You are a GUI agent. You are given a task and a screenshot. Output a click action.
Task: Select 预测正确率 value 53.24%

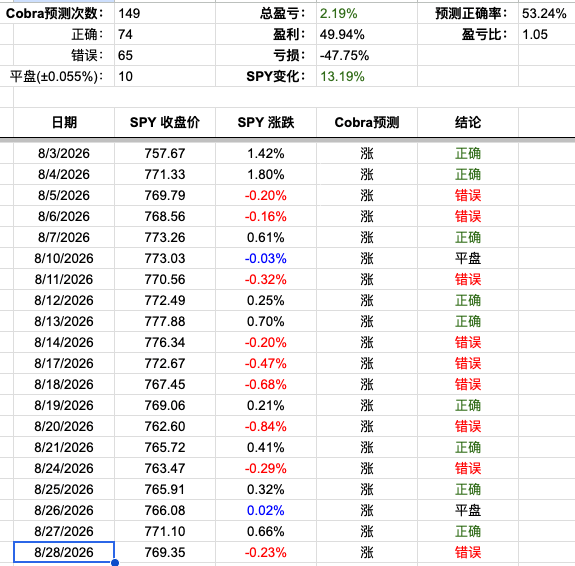tap(547, 14)
